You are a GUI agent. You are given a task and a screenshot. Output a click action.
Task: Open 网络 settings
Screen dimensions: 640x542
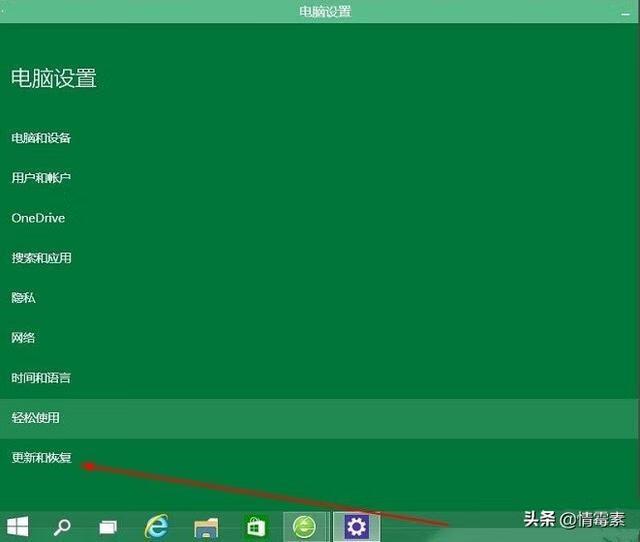coord(23,338)
